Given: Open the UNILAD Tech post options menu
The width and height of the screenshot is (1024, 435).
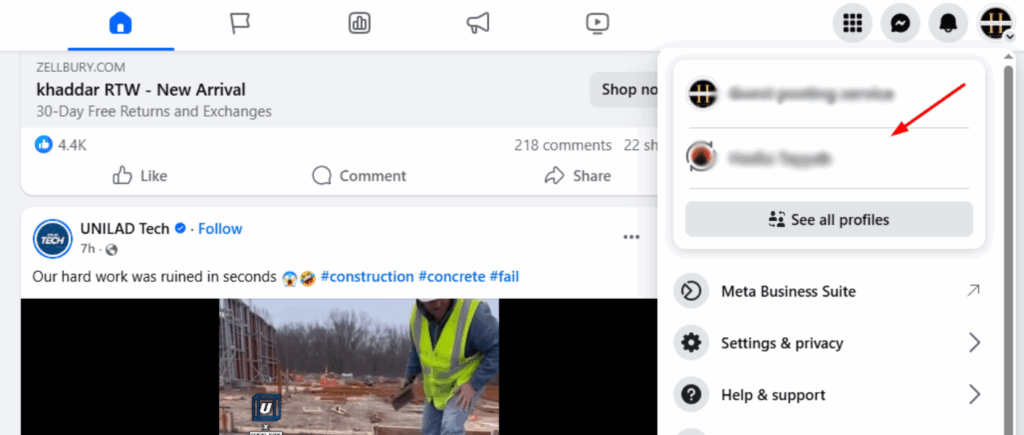Looking at the screenshot, I should point(631,237).
